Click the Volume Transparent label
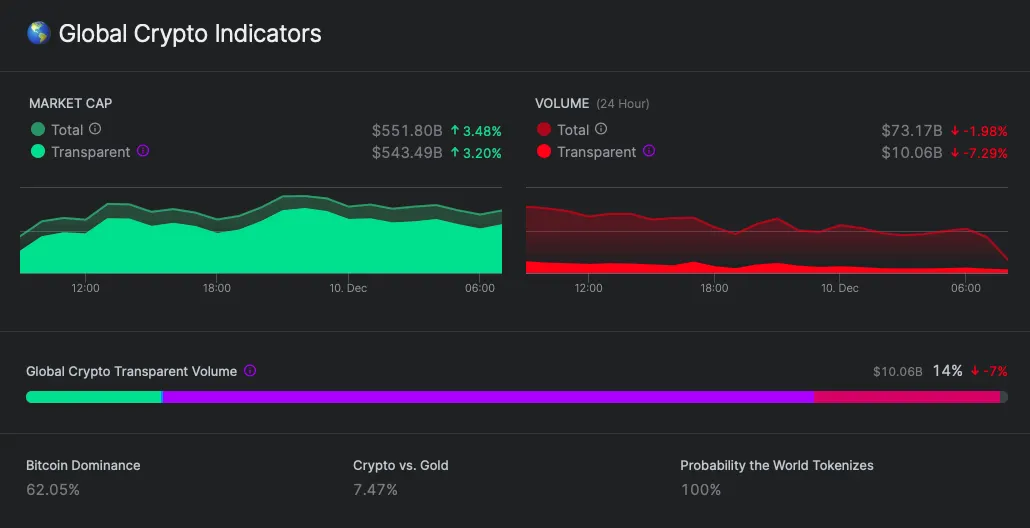 click(x=596, y=152)
